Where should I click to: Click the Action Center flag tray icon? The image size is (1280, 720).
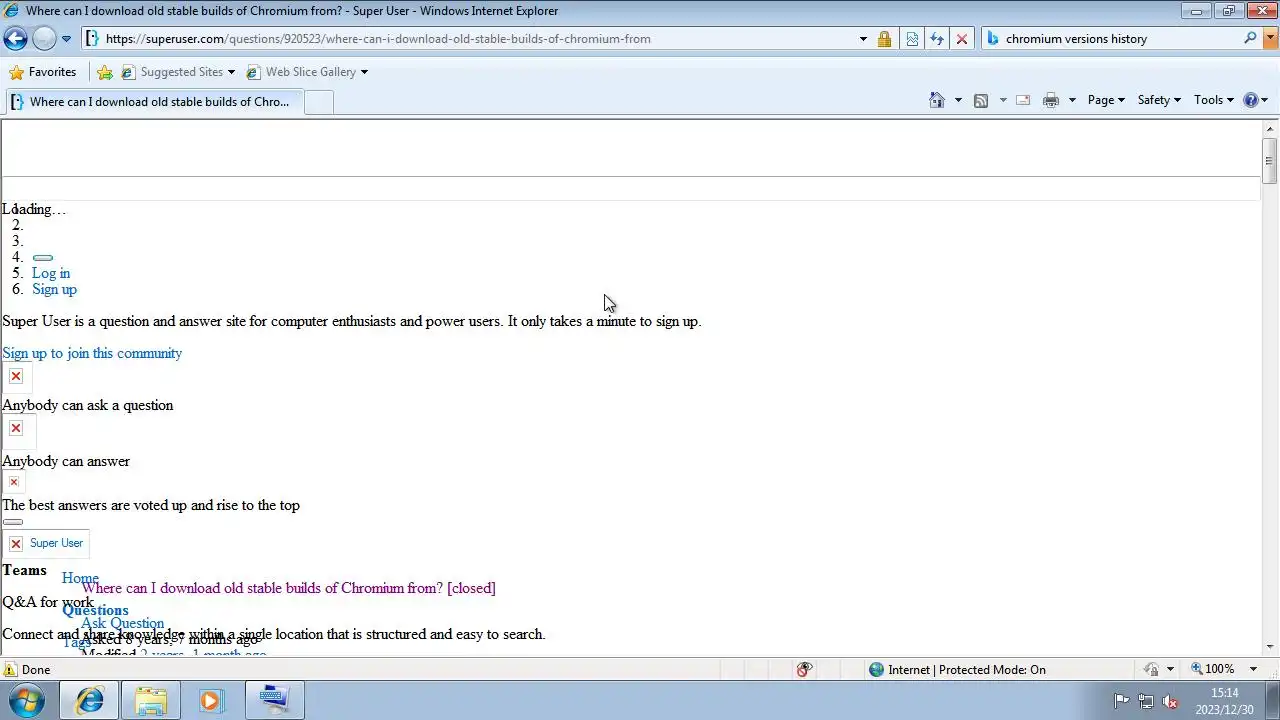tap(1121, 701)
